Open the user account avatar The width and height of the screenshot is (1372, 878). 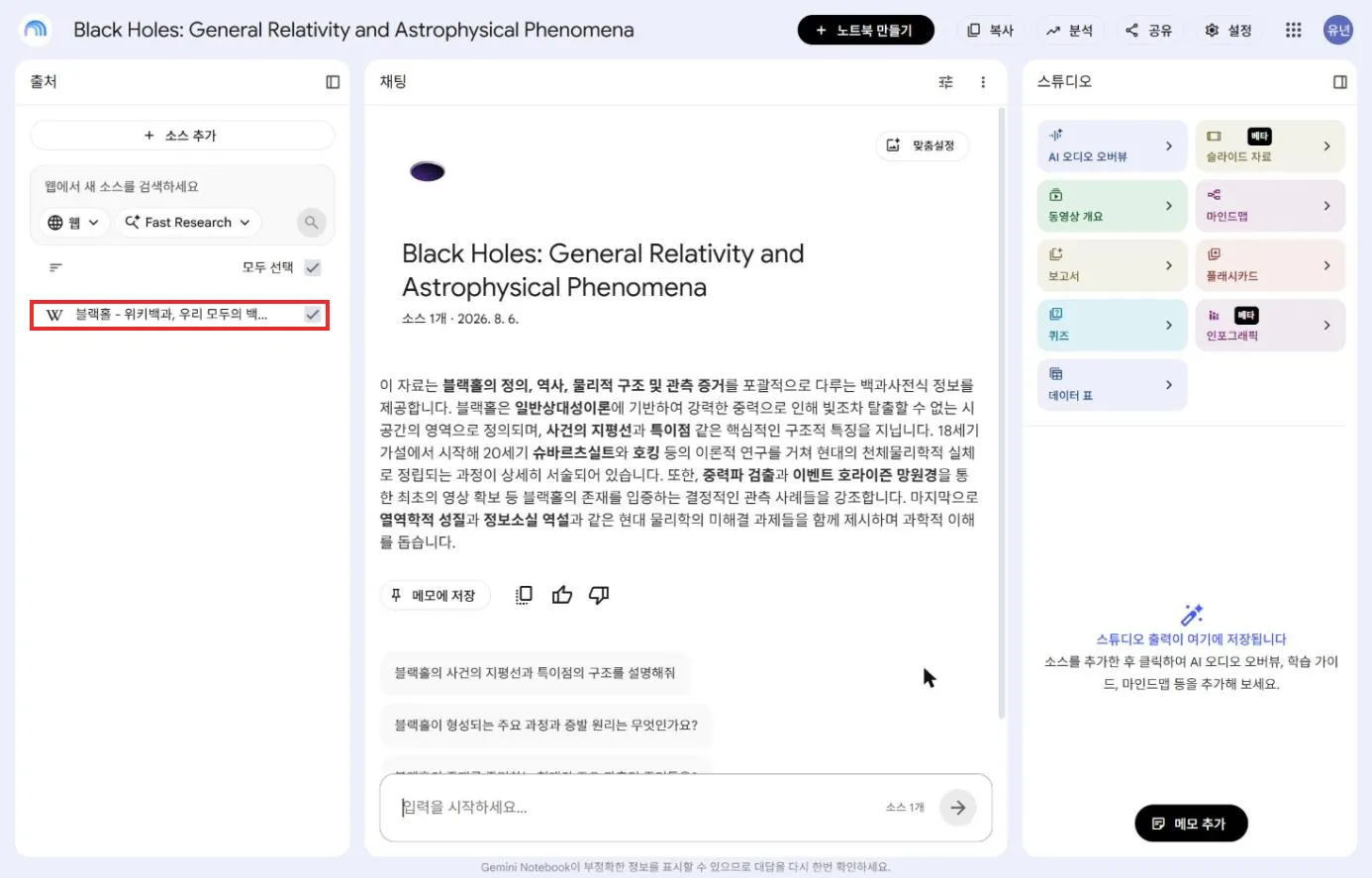point(1338,30)
